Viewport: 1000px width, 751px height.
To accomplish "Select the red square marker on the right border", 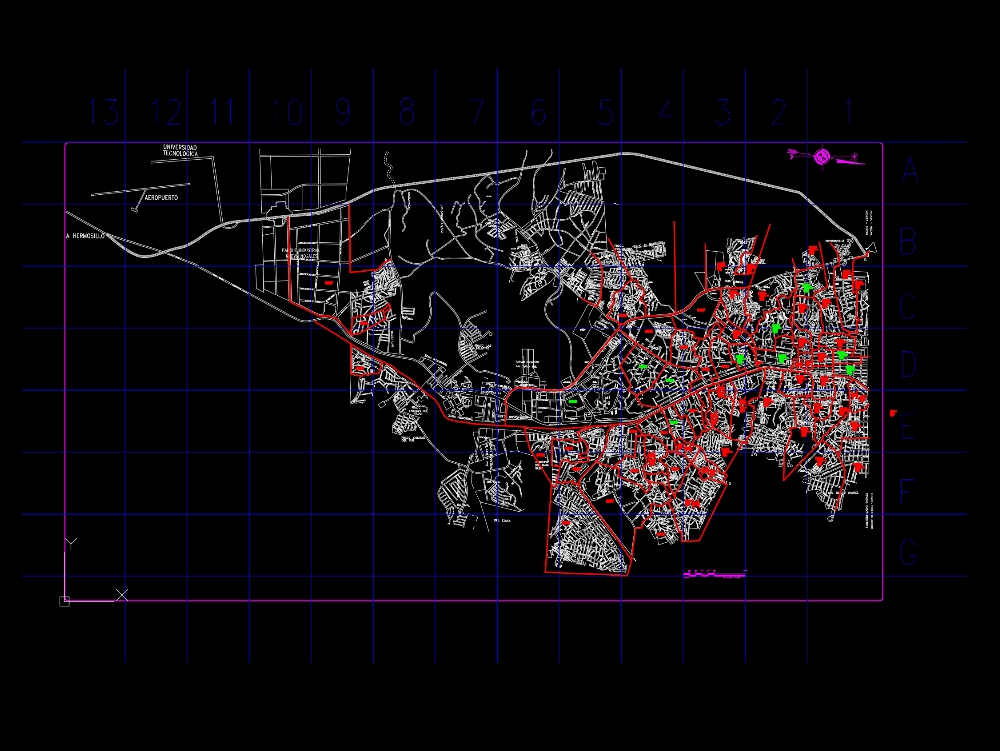I will point(893,413).
